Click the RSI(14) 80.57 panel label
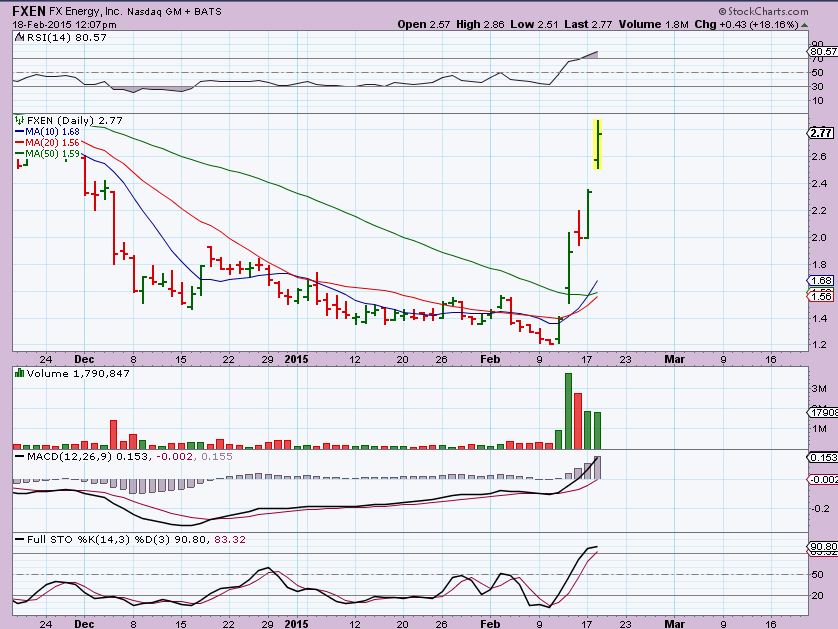 [x=66, y=37]
